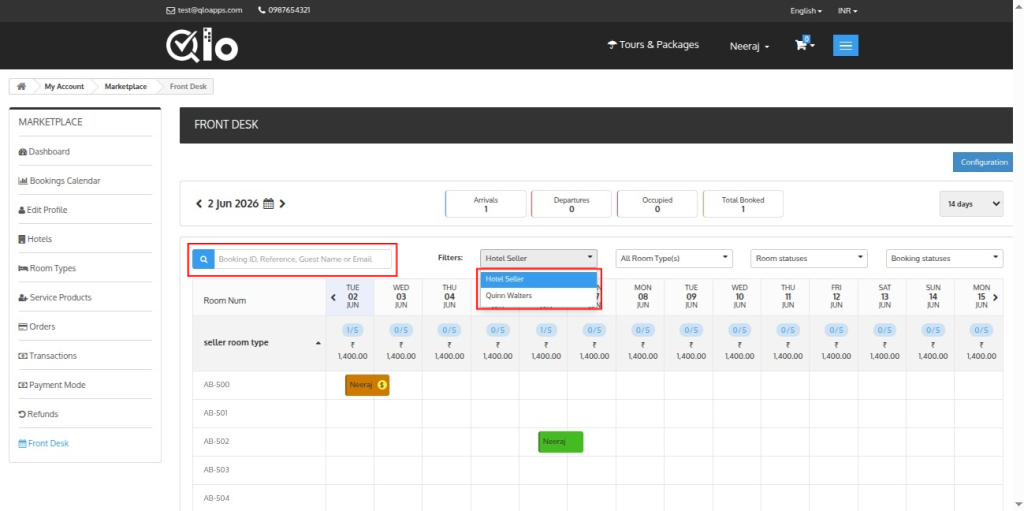Click room row label AB-503
1024x511 pixels.
click(x=216, y=470)
